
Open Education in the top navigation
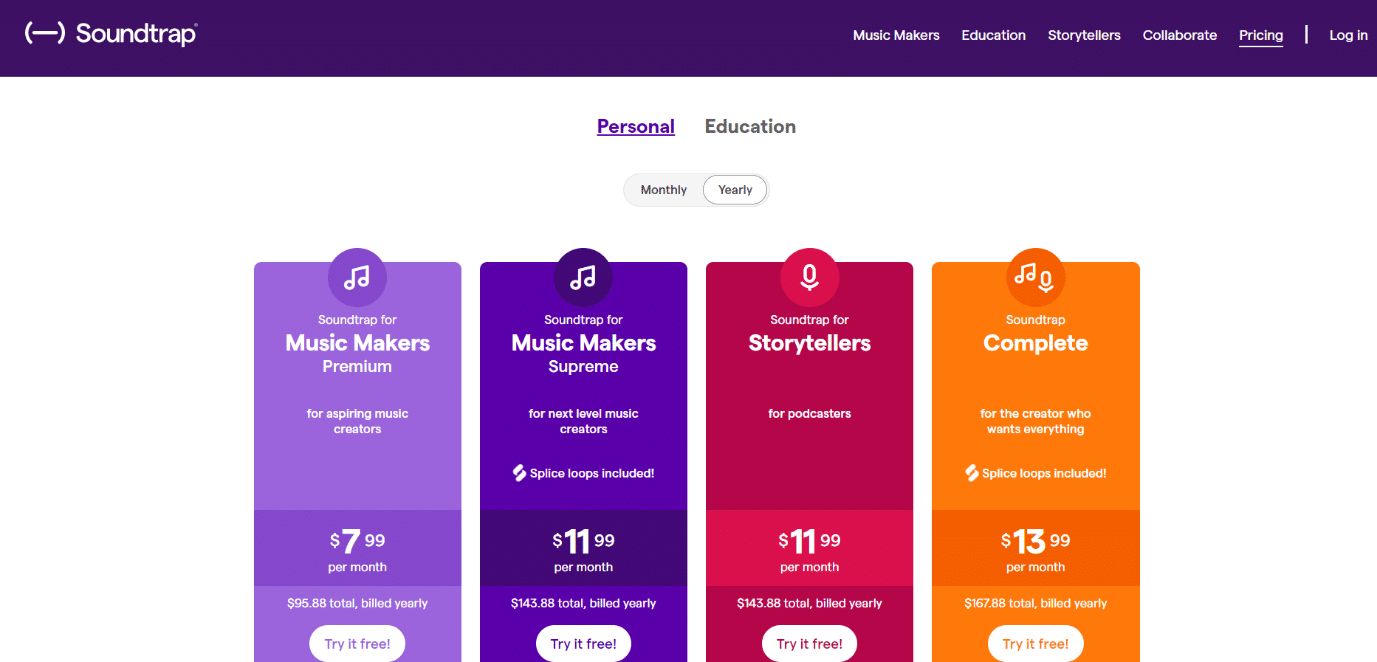click(x=994, y=35)
